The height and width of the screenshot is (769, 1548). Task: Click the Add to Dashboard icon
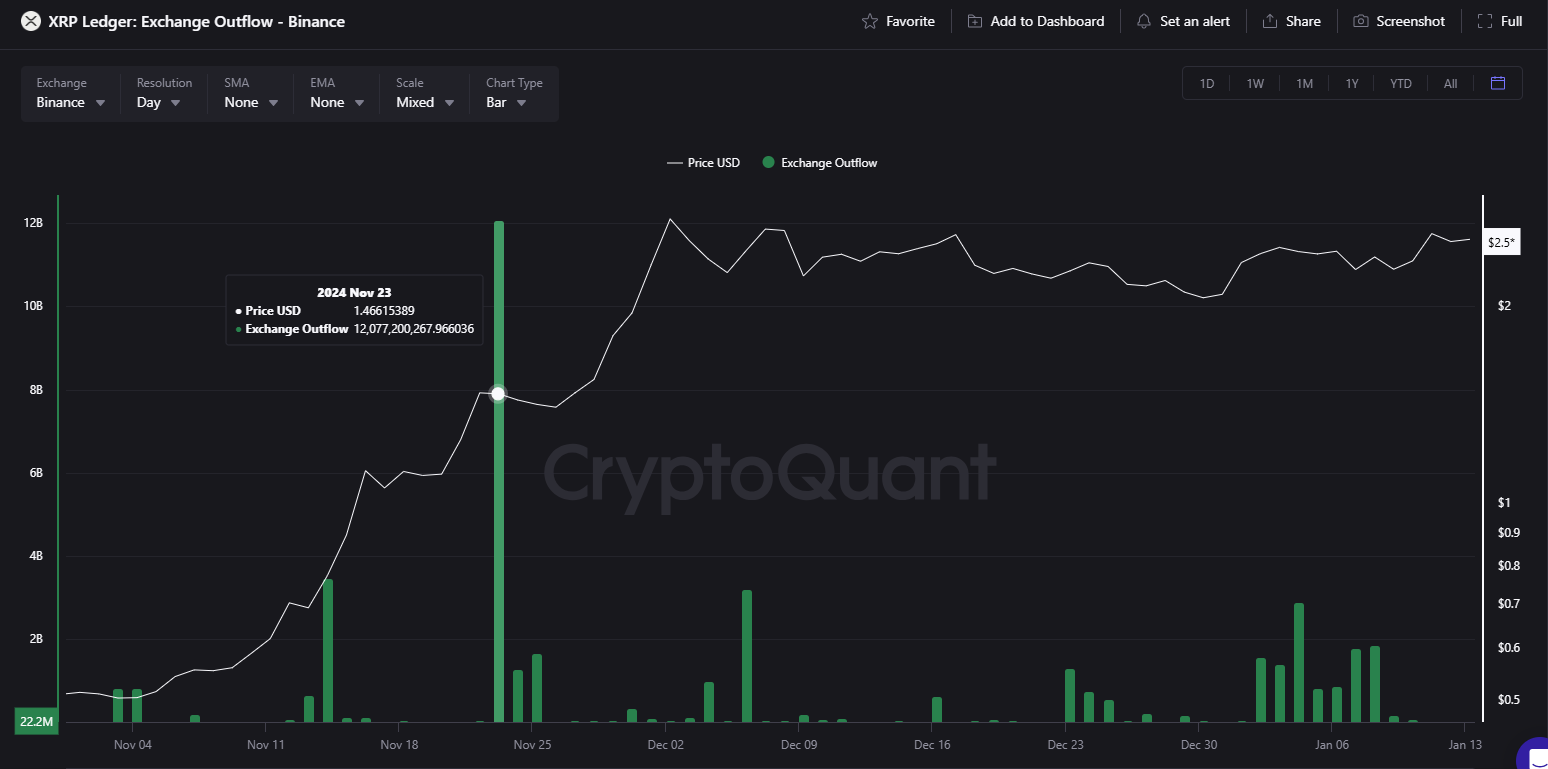[974, 21]
